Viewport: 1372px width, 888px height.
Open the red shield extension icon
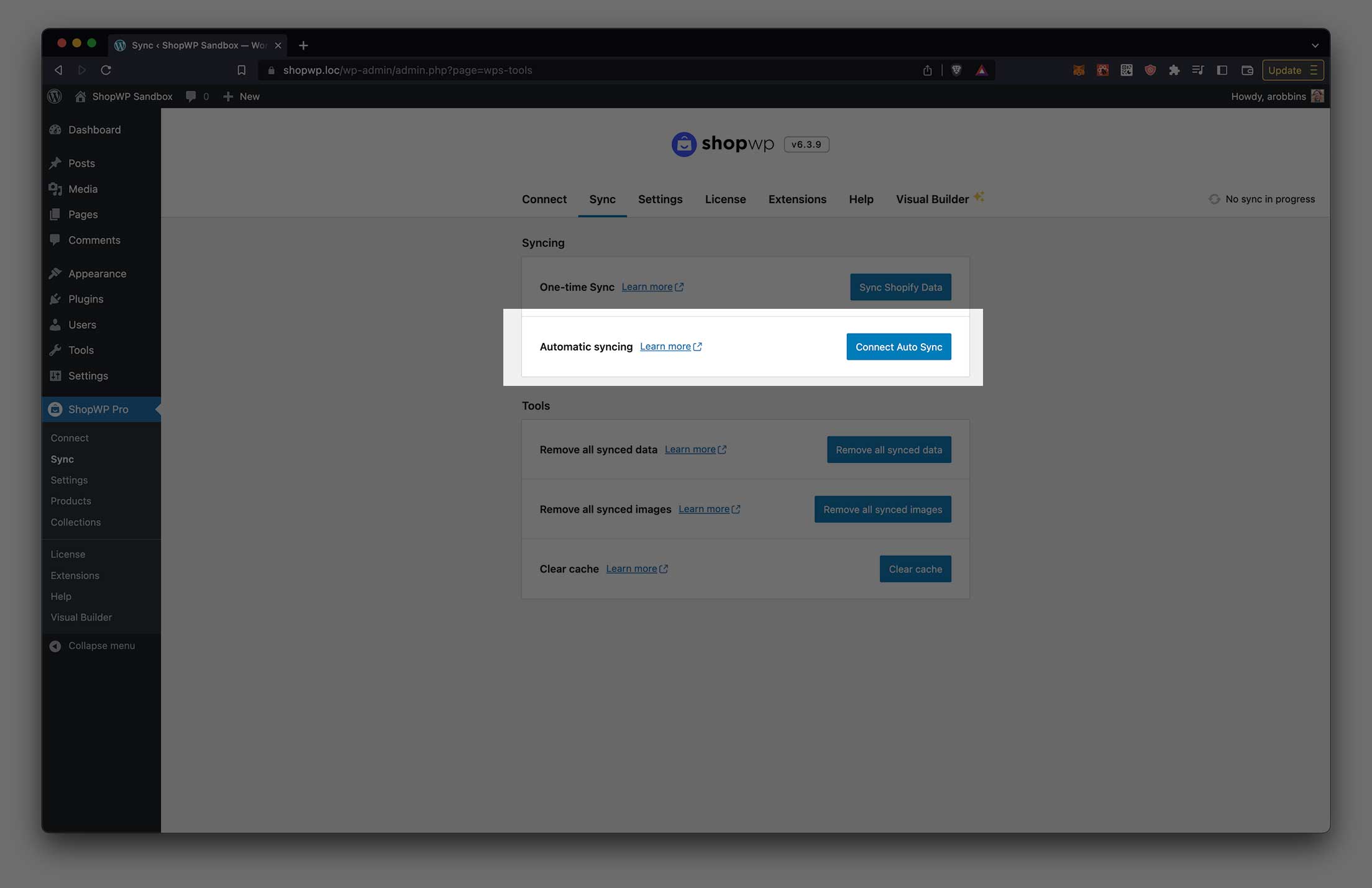pos(1150,70)
